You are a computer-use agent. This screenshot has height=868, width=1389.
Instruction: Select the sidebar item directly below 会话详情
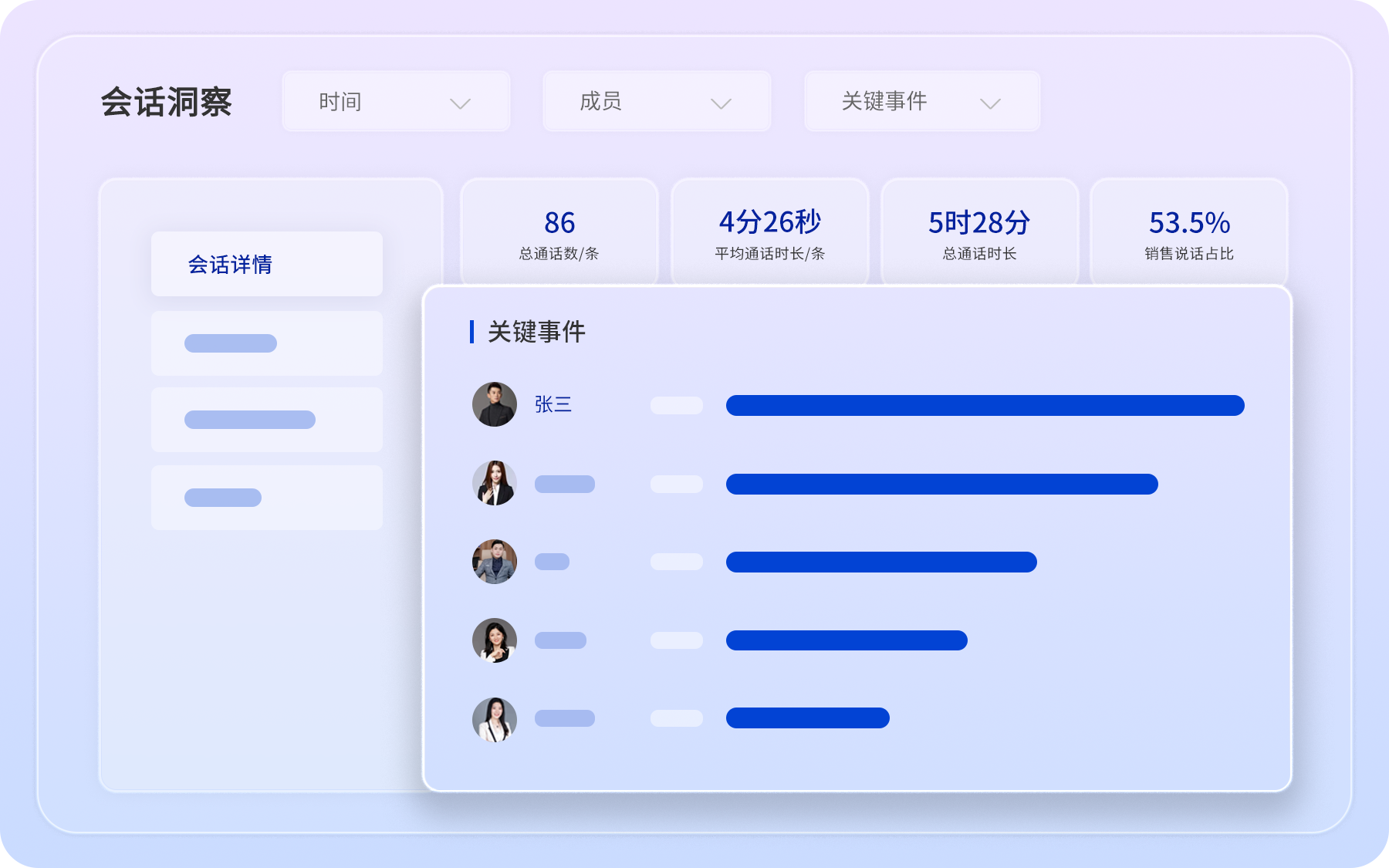(267, 343)
